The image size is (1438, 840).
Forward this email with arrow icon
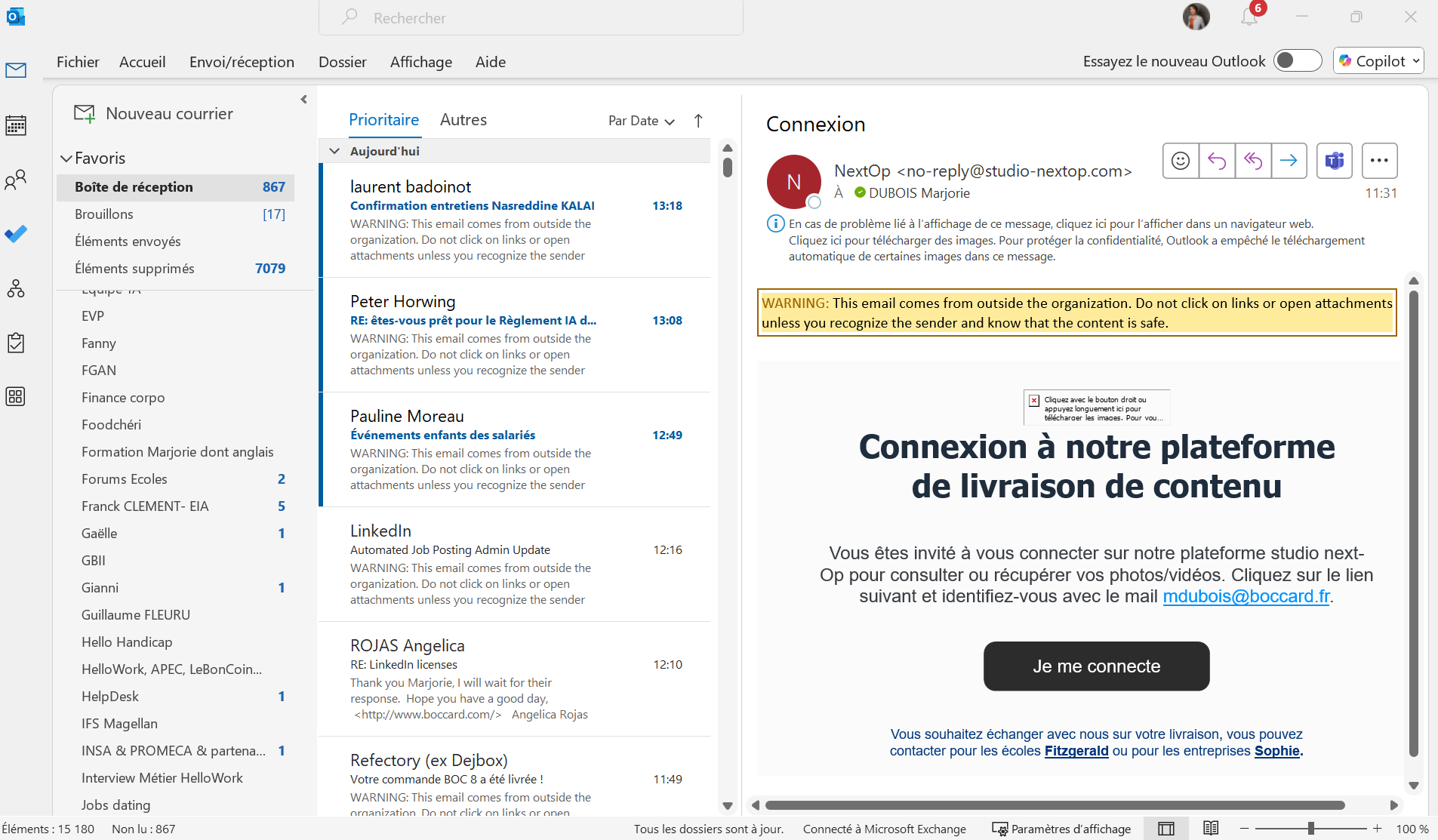(x=1289, y=160)
